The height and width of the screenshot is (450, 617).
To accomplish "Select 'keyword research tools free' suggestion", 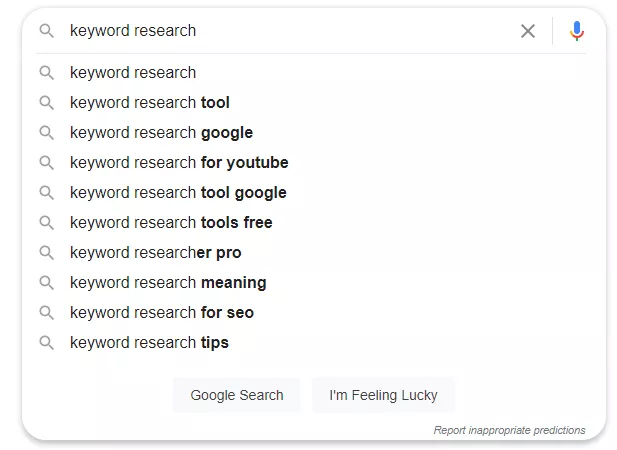I will (311, 223).
